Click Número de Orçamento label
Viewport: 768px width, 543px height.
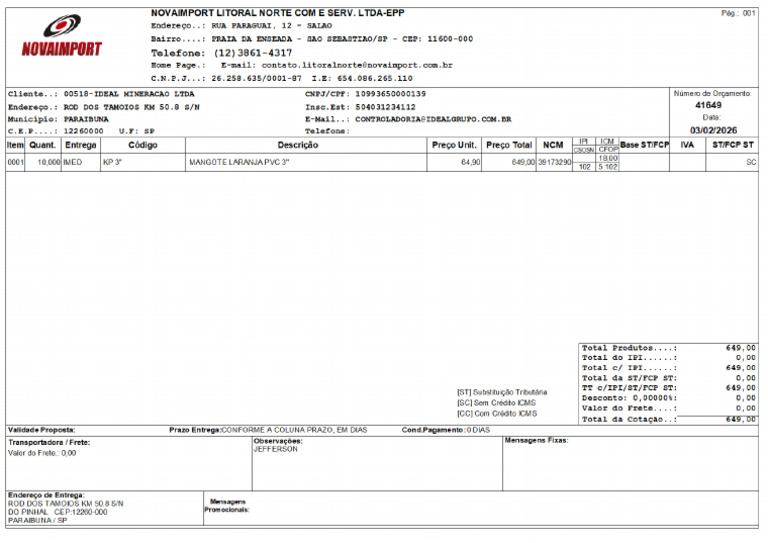point(713,93)
